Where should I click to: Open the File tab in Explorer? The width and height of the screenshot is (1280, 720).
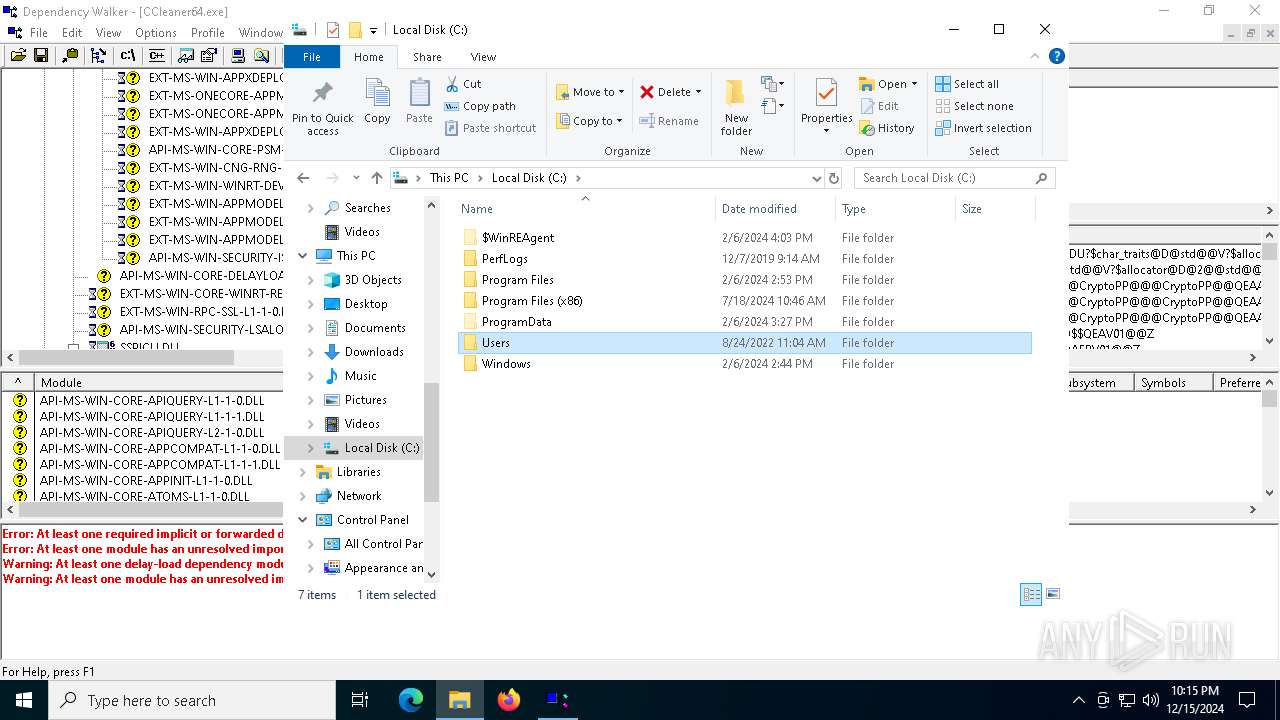tap(312, 57)
